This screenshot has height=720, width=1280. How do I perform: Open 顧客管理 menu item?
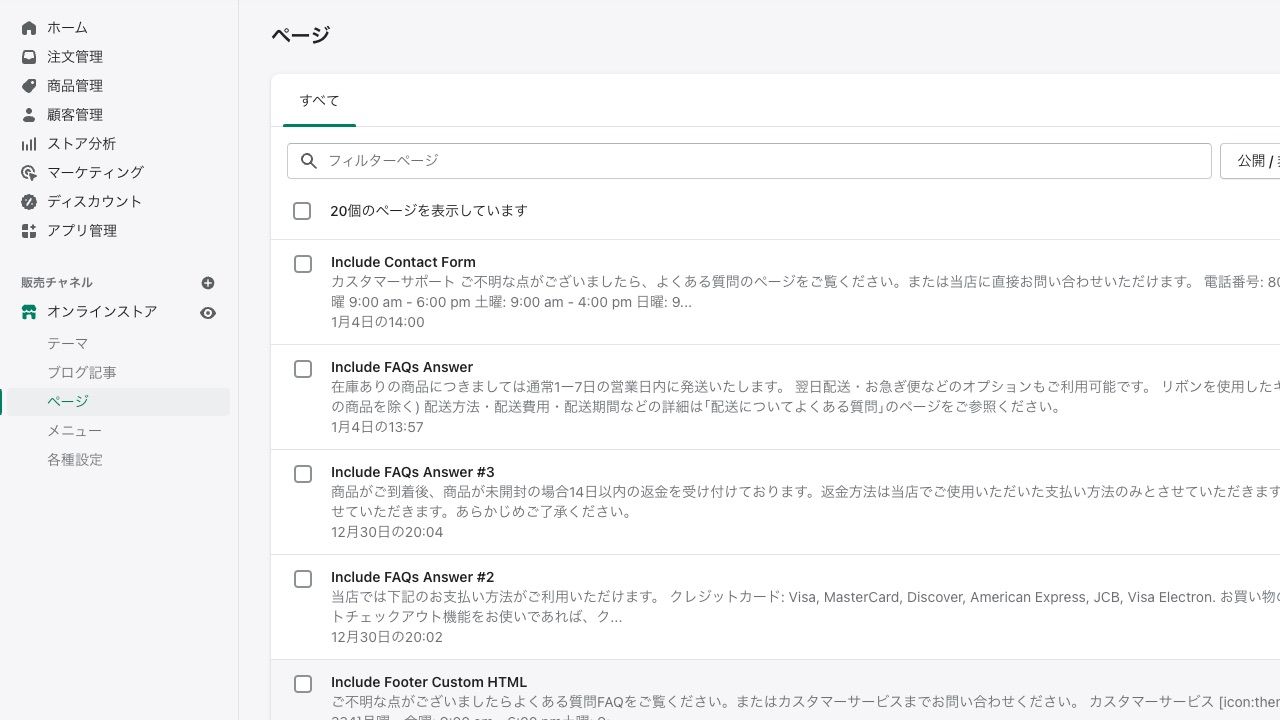[x=75, y=115]
